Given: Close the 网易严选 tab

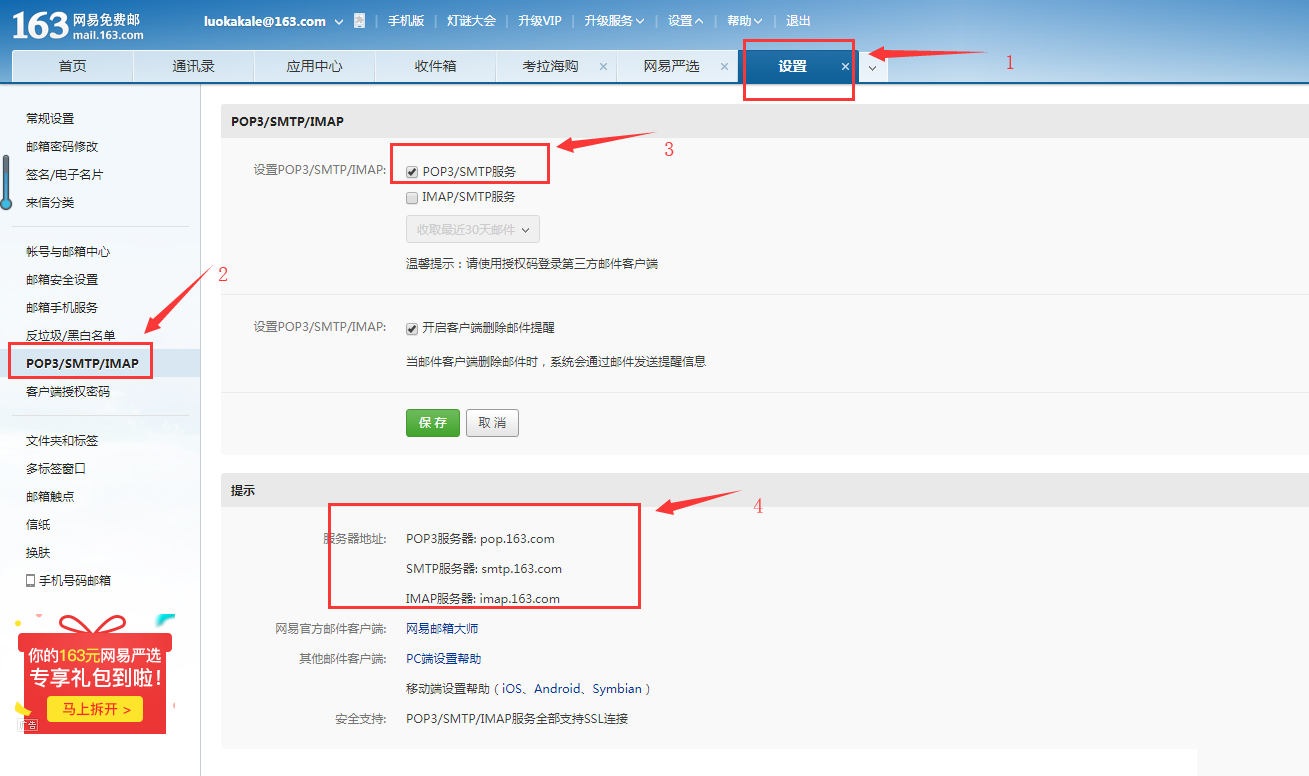Looking at the screenshot, I should [724, 67].
